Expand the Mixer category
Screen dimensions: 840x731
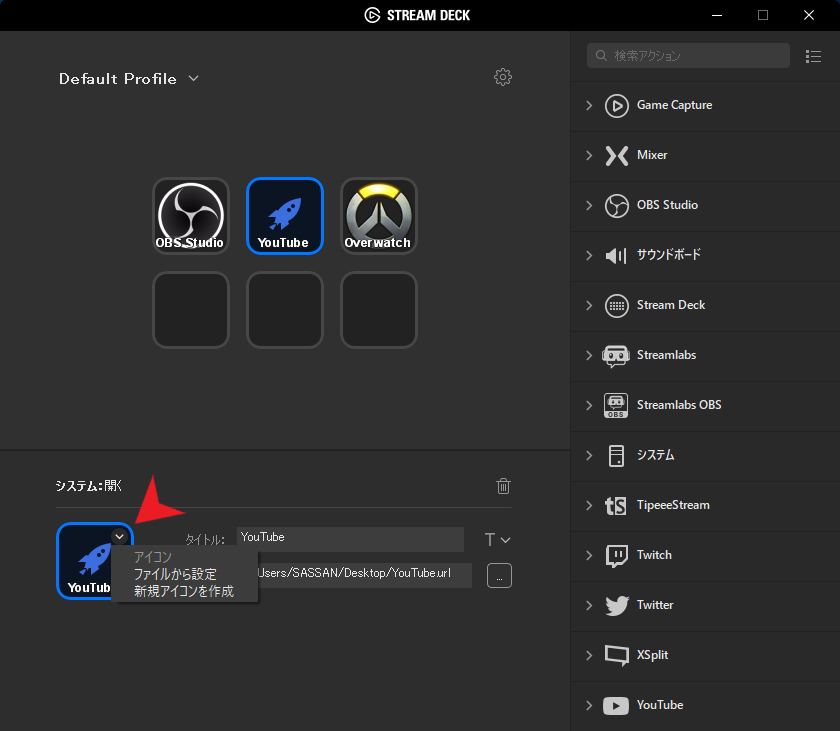coord(589,156)
